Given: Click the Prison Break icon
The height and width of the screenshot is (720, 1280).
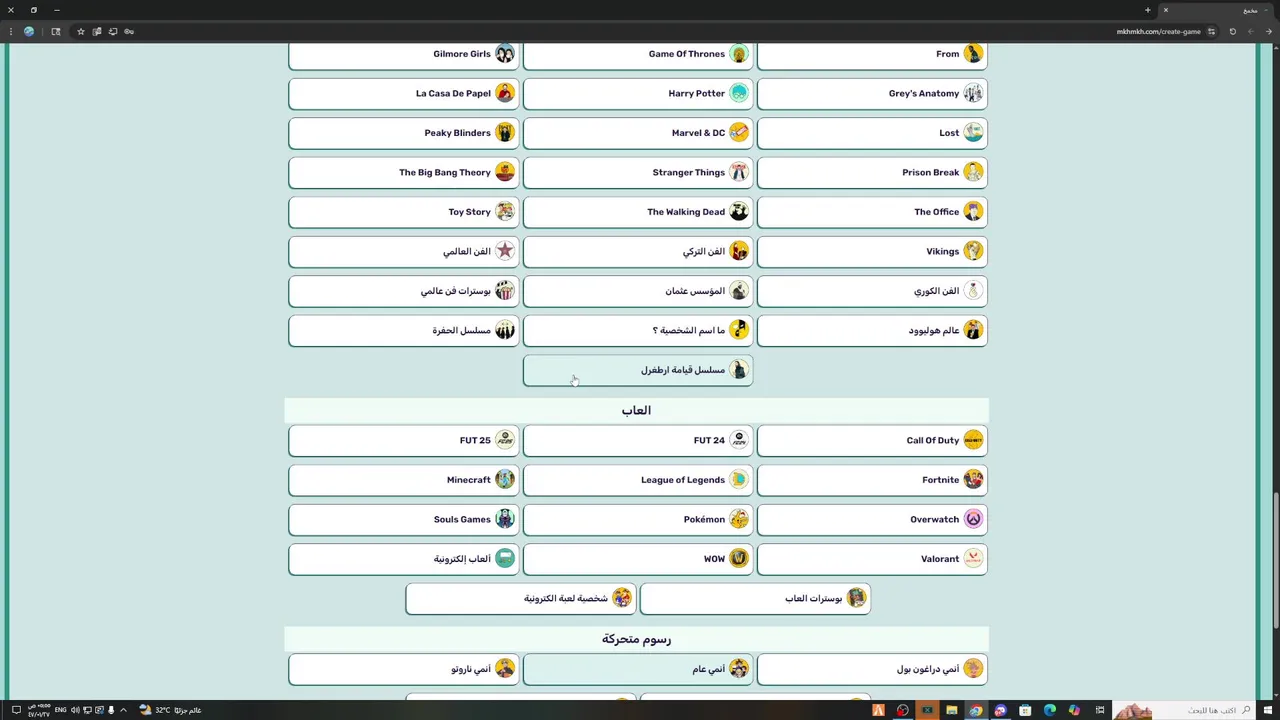Looking at the screenshot, I should (973, 172).
